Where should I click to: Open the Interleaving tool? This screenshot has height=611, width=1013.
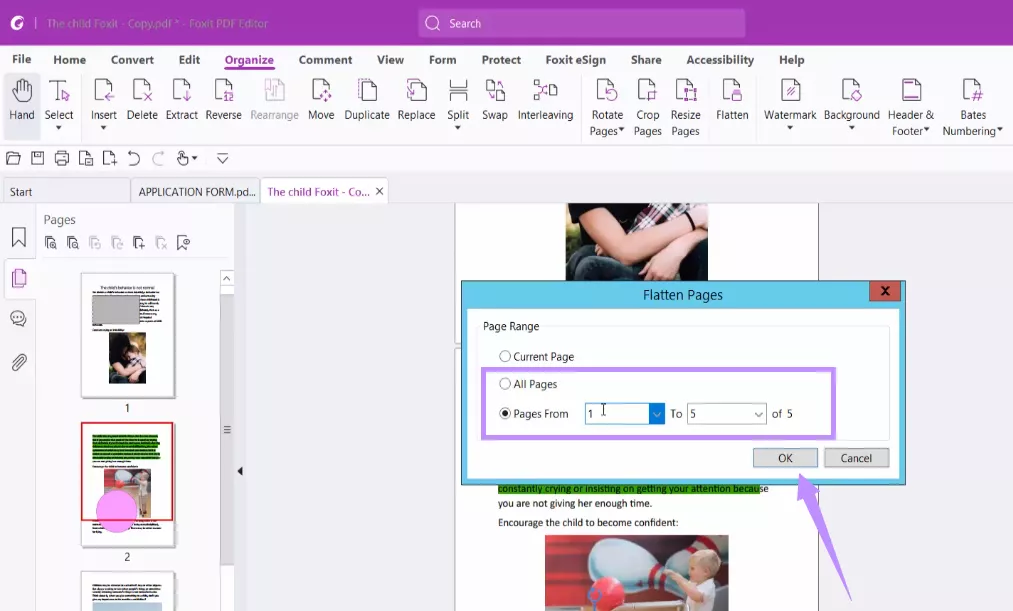[545, 100]
